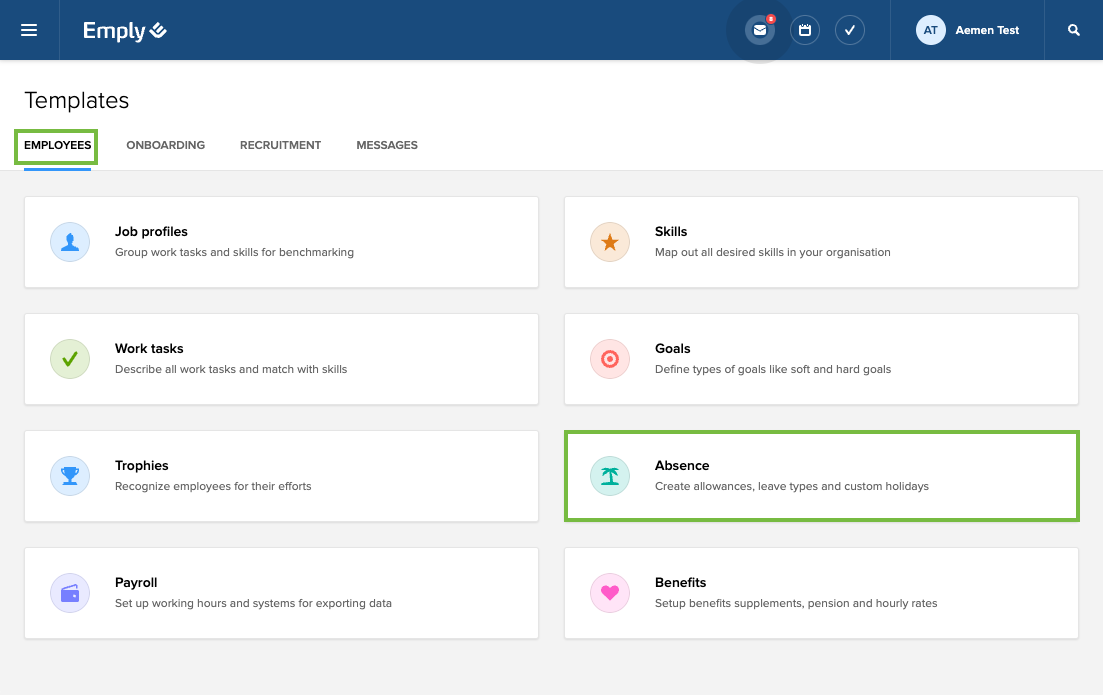Click the Emply logo
The image size is (1103, 695).
tap(124, 30)
